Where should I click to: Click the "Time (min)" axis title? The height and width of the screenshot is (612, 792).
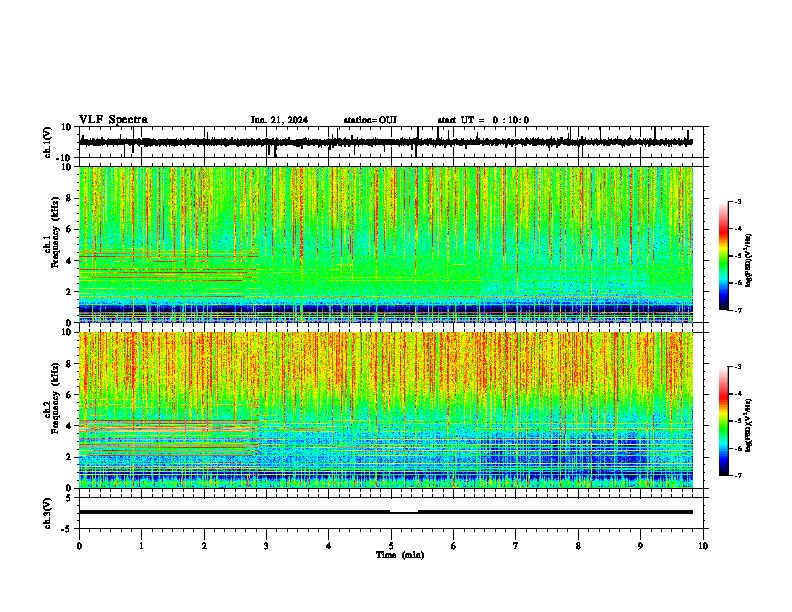(x=400, y=555)
